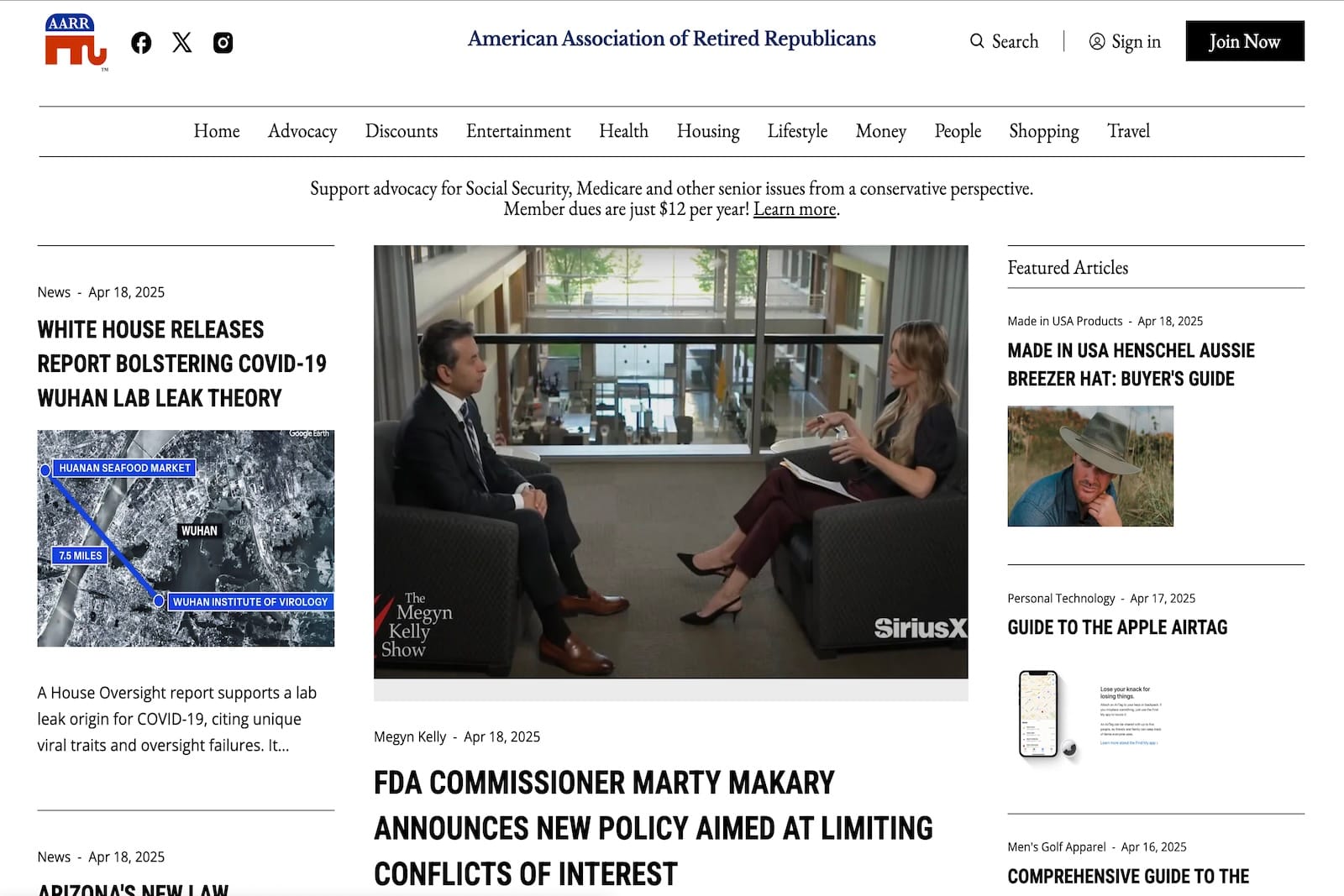Viewport: 1344px width, 896px height.
Task: Open the Travel navigation tab
Action: coord(1128,131)
